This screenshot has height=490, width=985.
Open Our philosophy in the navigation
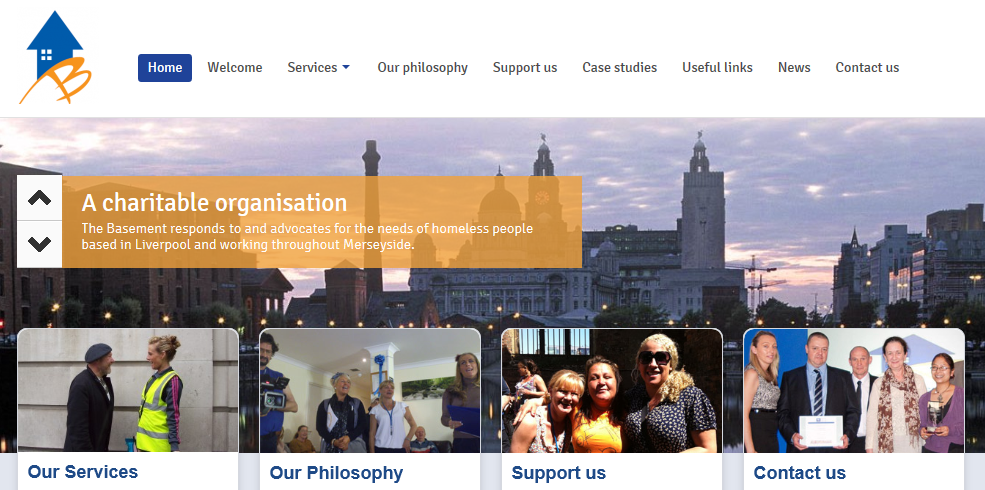pos(422,68)
